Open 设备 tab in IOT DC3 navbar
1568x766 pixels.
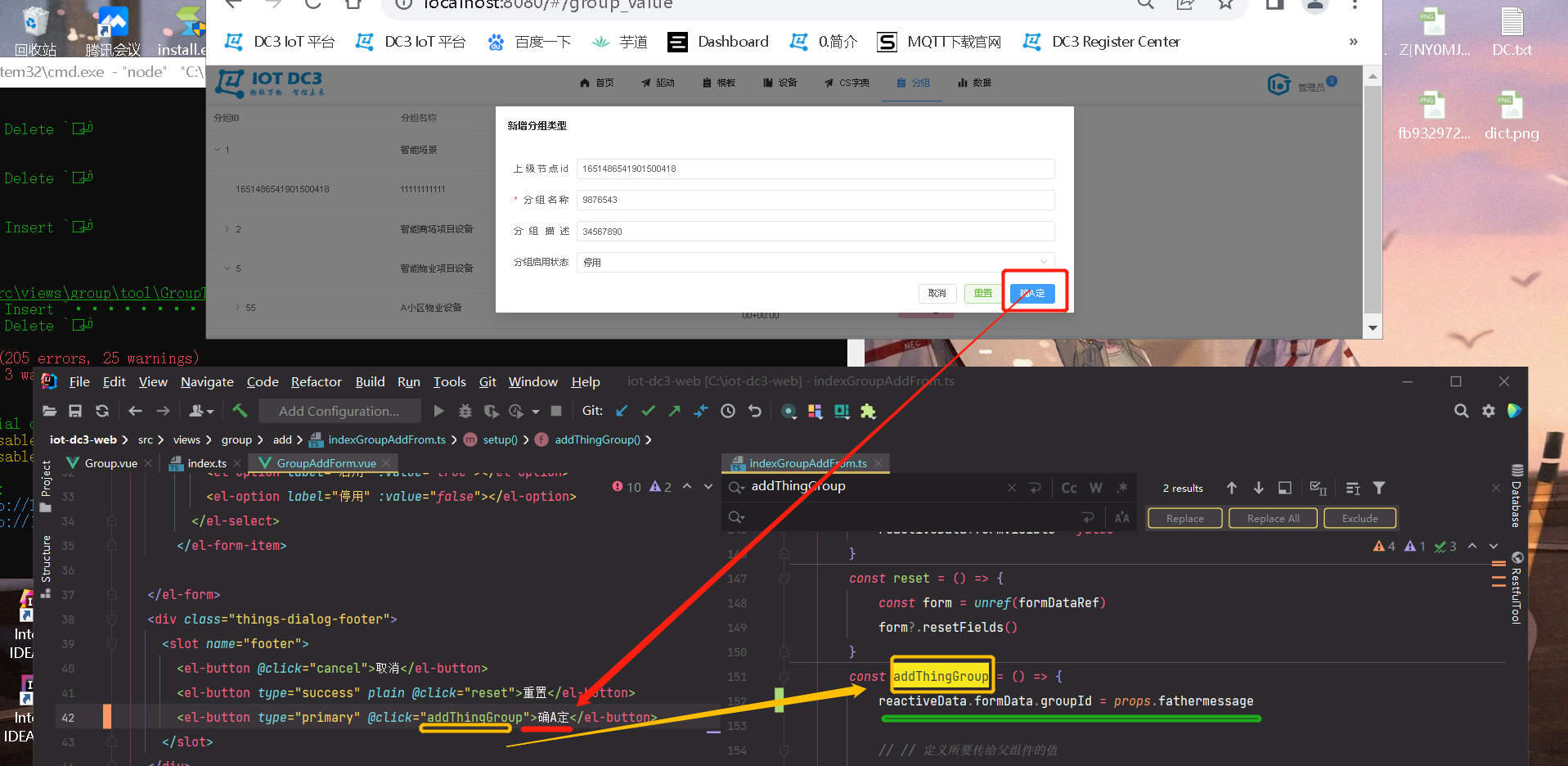tap(780, 83)
